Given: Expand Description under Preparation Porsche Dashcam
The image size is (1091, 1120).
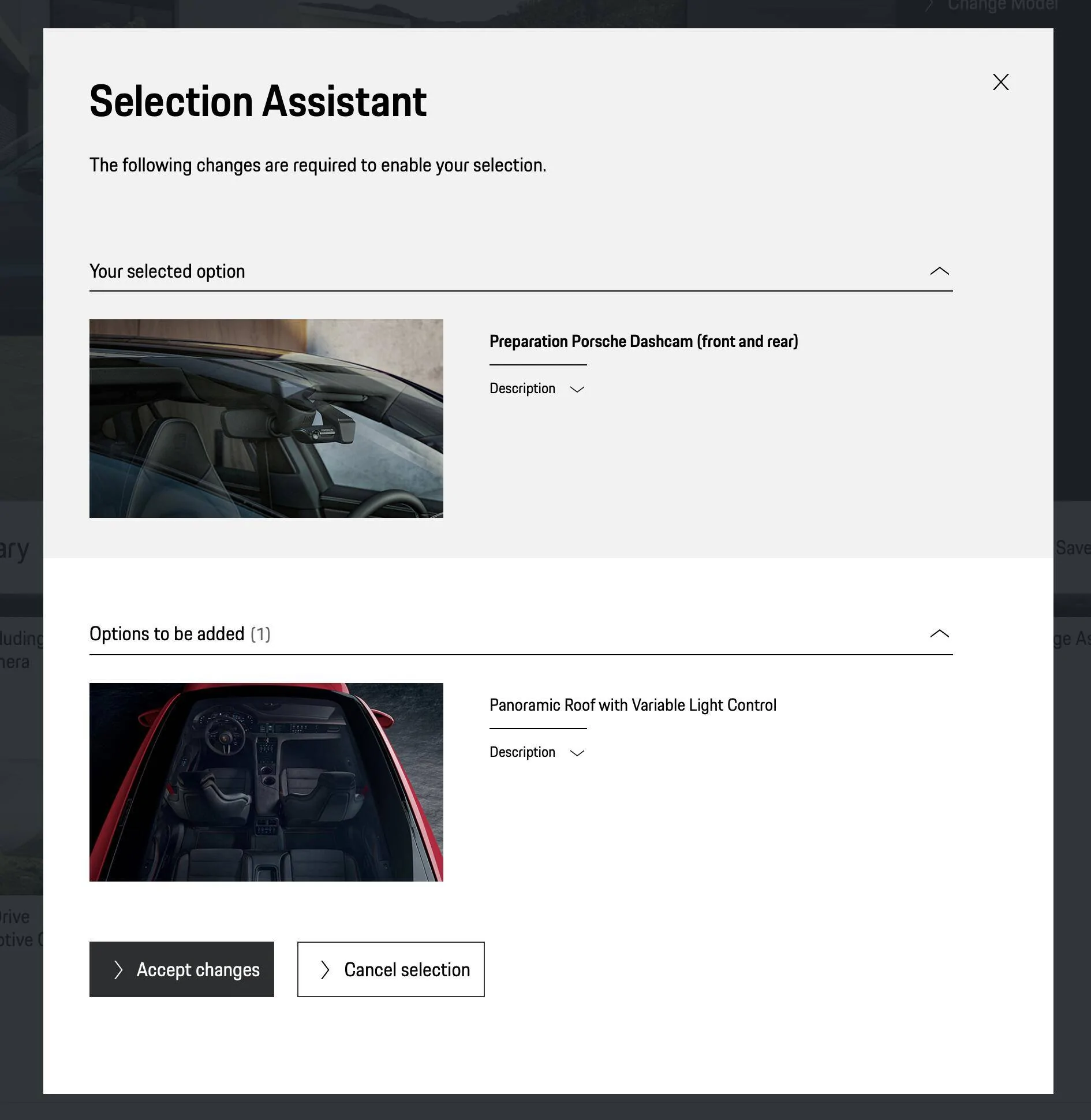Looking at the screenshot, I should point(537,389).
